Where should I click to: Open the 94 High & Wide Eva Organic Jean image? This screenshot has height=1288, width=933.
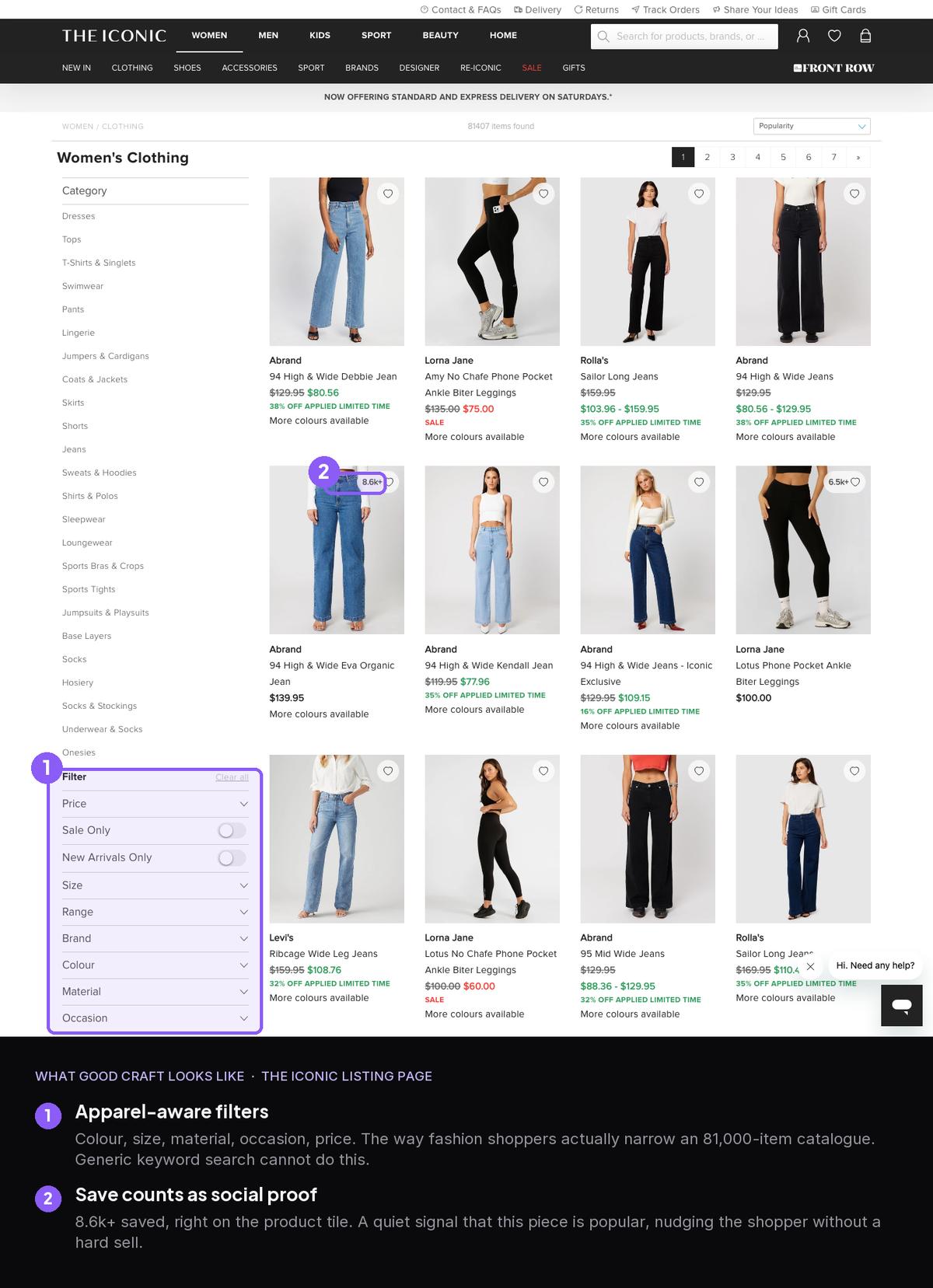click(x=337, y=550)
